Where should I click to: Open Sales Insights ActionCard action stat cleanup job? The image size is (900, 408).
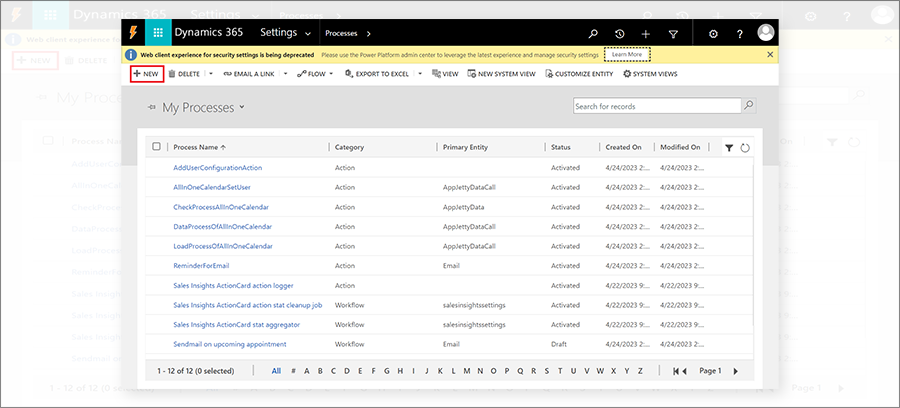click(x=248, y=305)
